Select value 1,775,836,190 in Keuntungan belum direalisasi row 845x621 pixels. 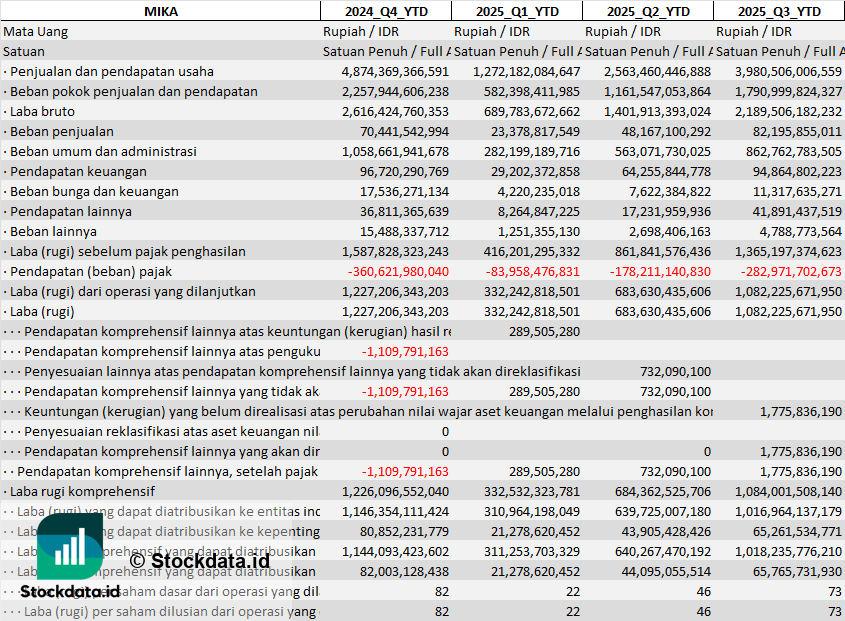pyautogui.click(x=801, y=411)
